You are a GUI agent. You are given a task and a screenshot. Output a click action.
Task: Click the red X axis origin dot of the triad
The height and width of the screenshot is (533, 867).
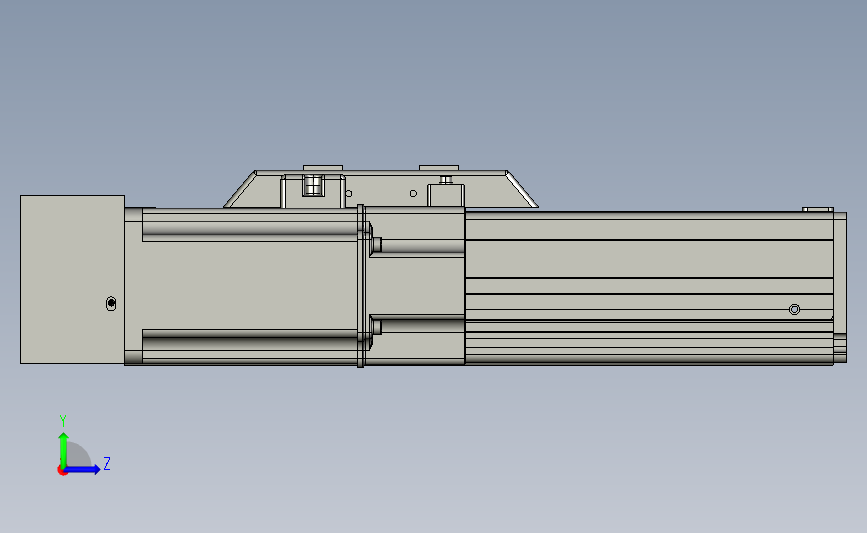tap(62, 471)
